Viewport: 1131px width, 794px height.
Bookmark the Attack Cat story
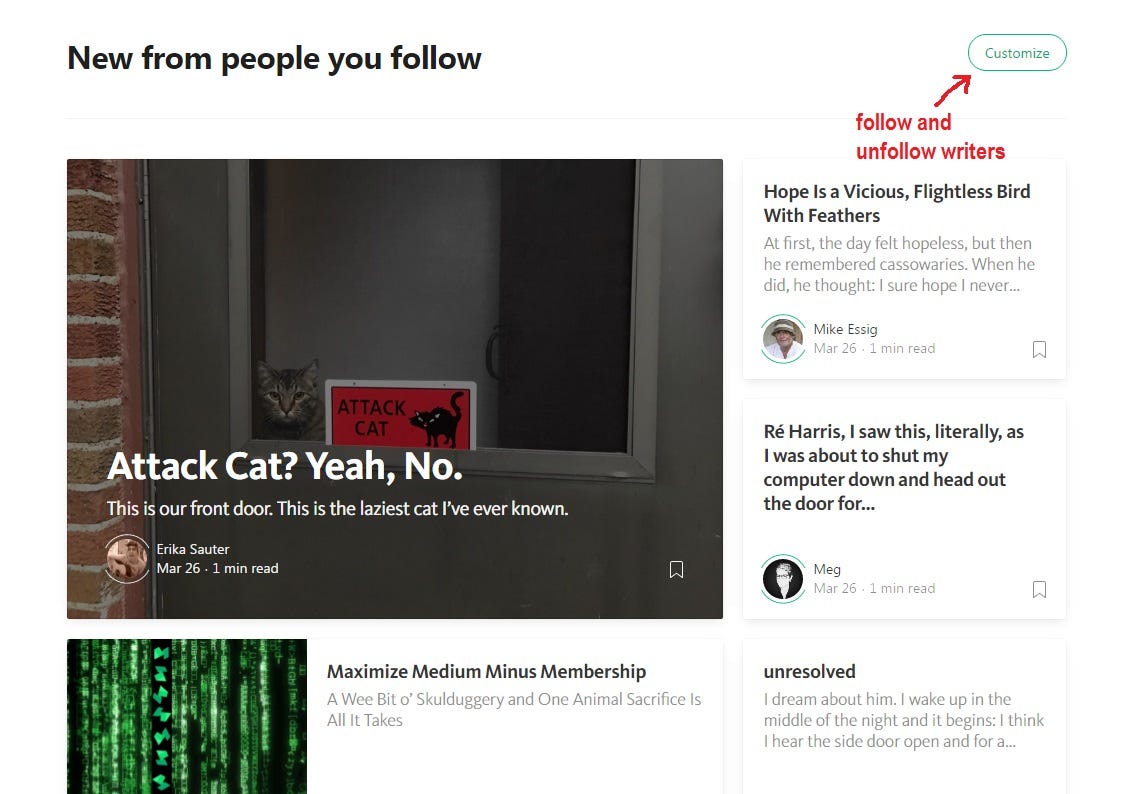(676, 569)
